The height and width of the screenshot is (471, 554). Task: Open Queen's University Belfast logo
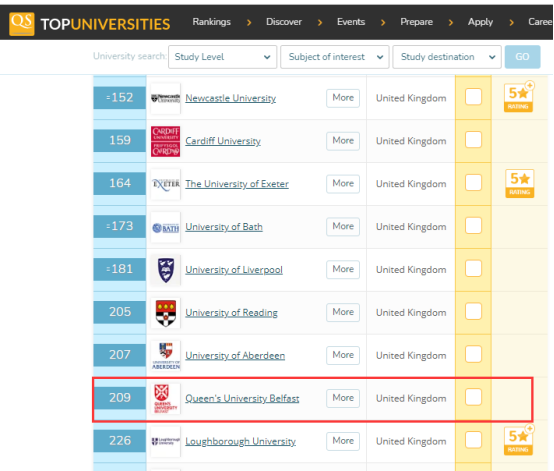coord(166,399)
